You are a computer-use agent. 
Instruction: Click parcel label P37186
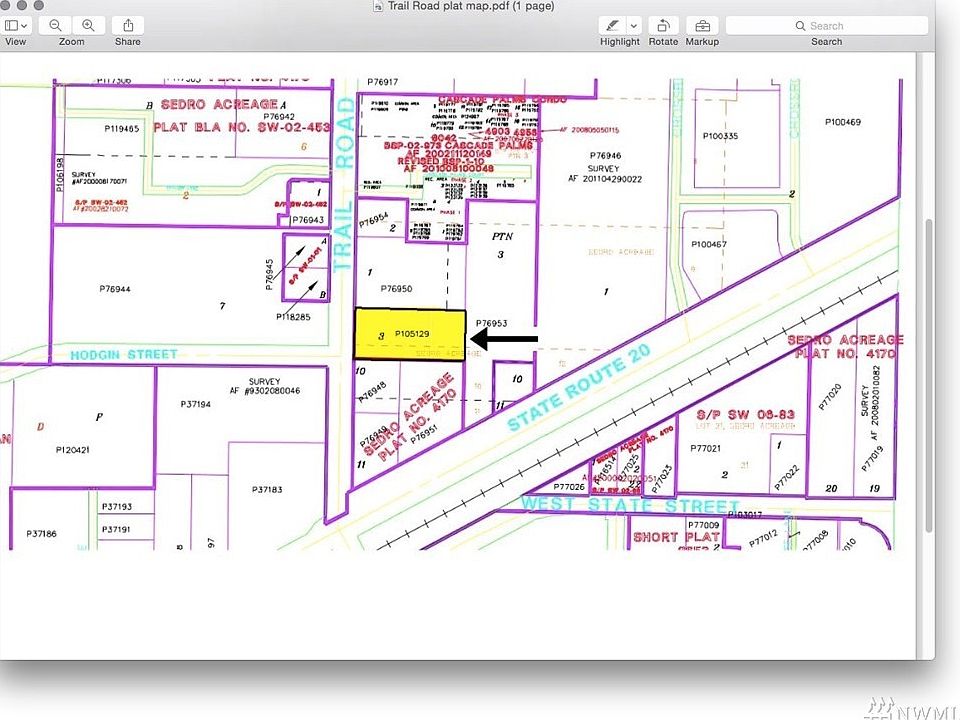pos(41,534)
